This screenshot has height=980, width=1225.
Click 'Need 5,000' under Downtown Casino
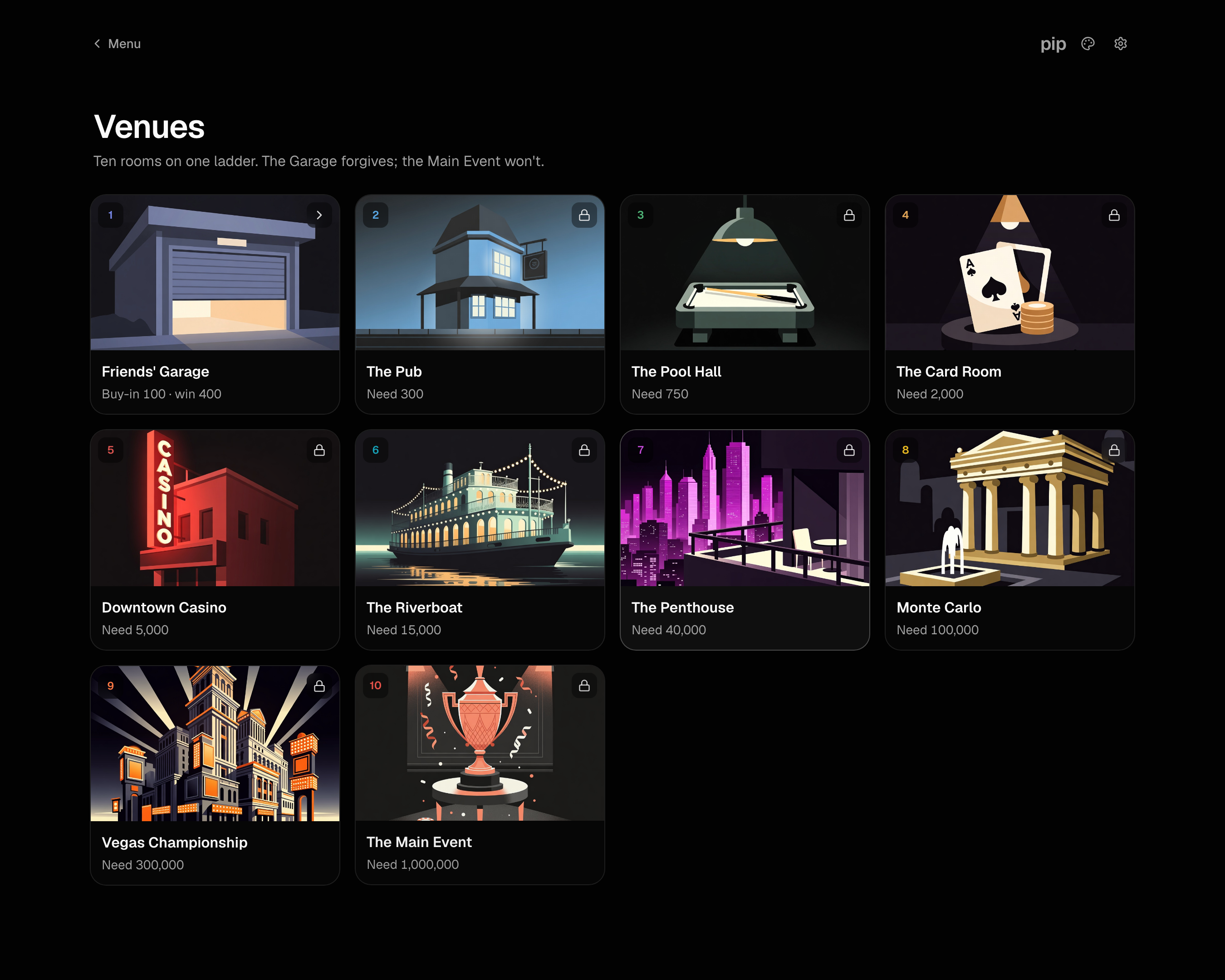[x=135, y=630]
